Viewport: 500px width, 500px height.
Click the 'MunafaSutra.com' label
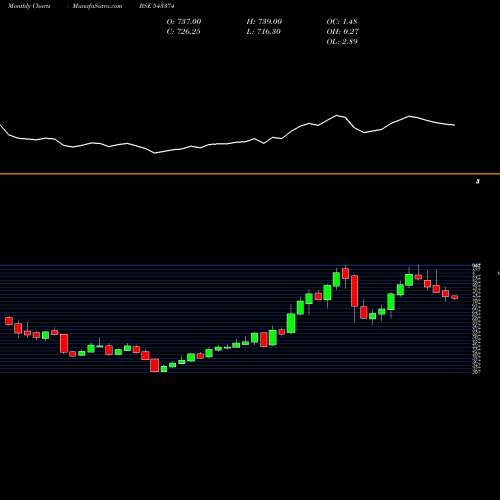pos(97,6)
